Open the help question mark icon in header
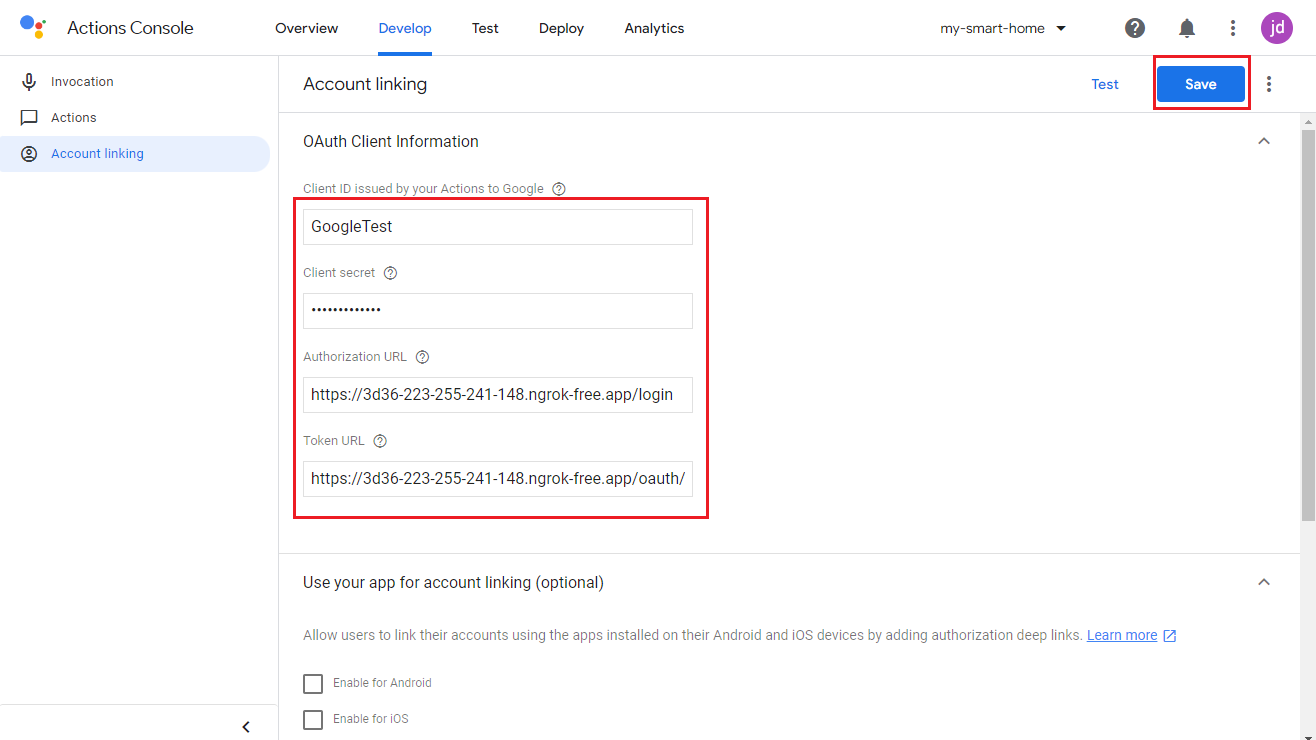Screen dimensions: 1316x740 click(1135, 28)
